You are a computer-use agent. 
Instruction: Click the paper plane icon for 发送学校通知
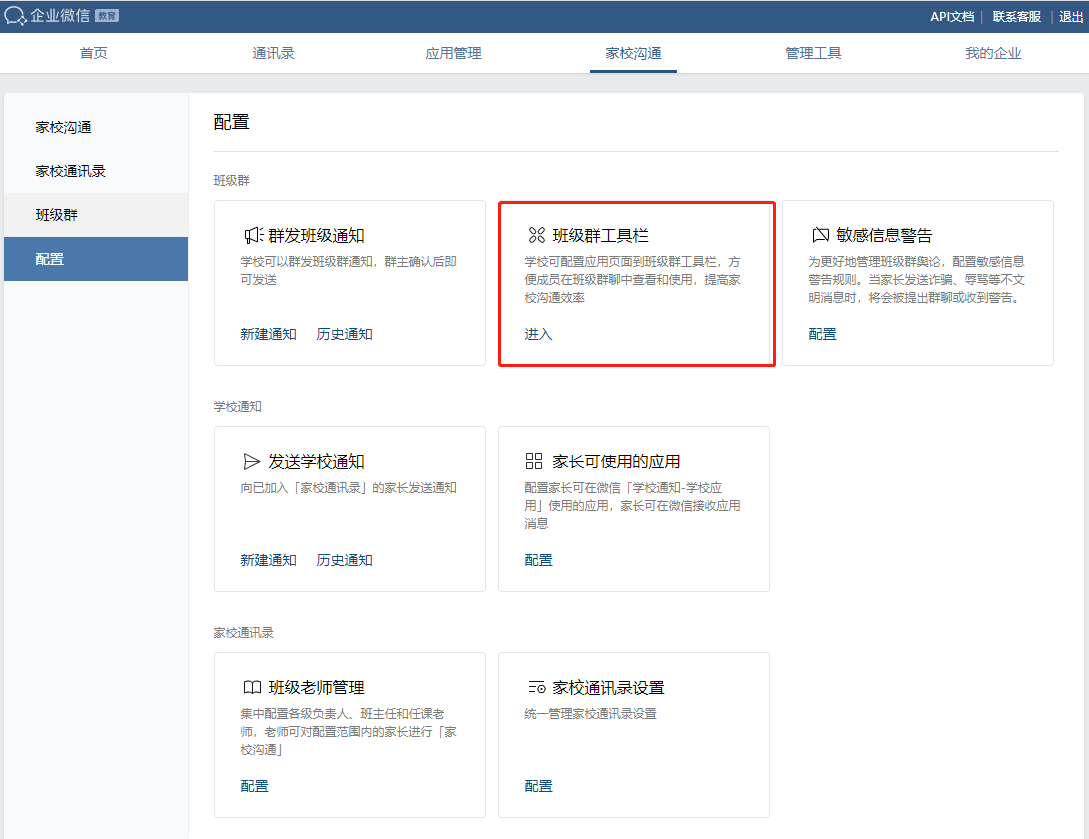point(251,461)
